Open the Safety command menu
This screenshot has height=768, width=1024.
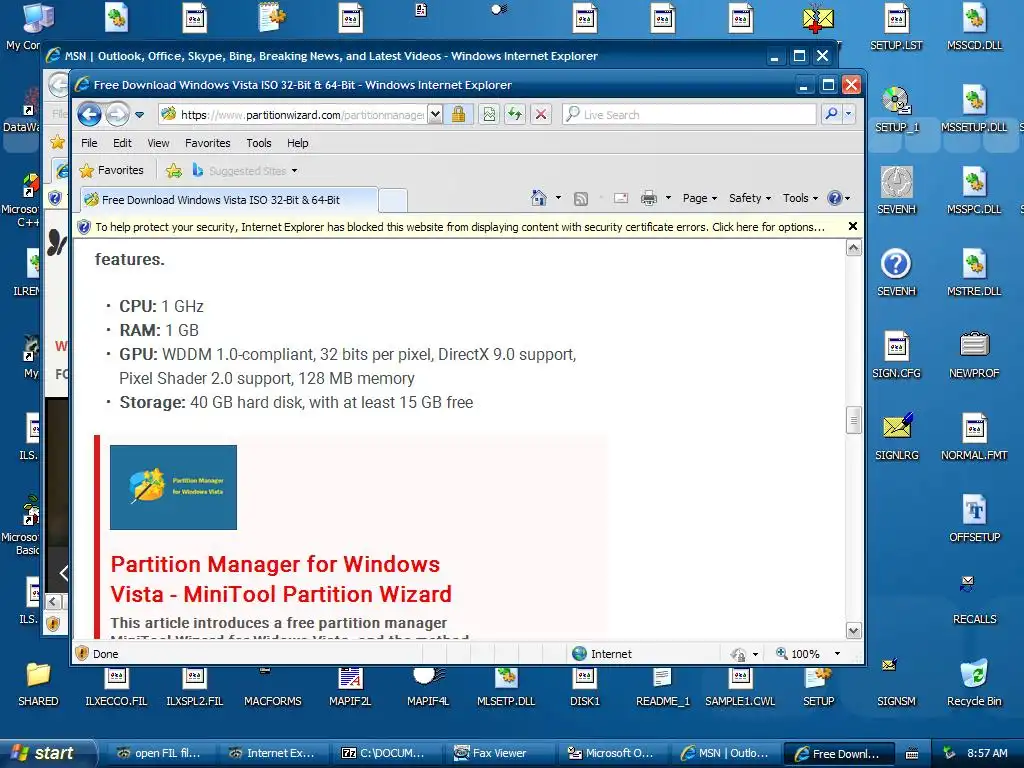750,198
